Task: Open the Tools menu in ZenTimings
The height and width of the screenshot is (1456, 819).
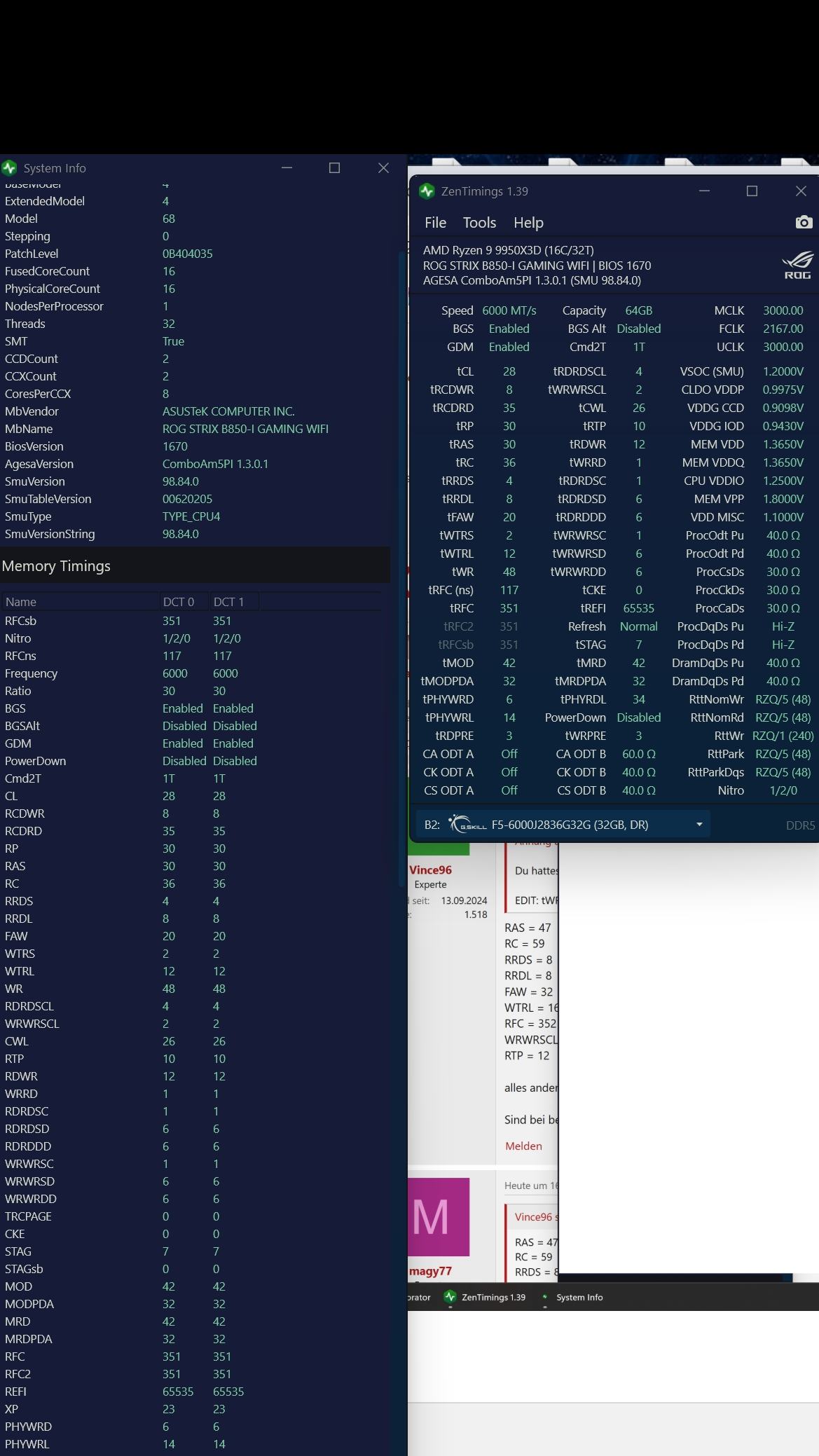Action: pyautogui.click(x=479, y=223)
